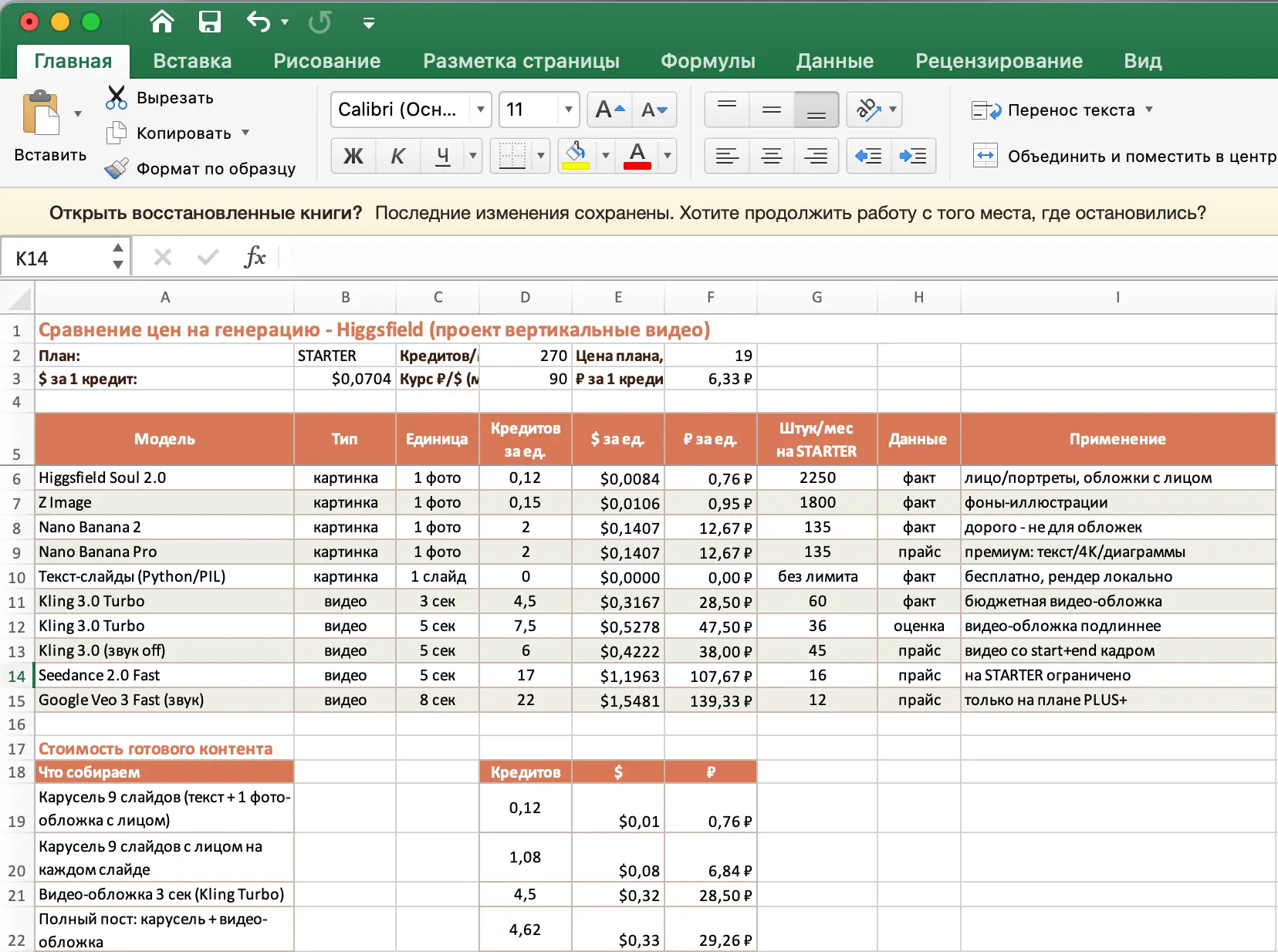Click the Вставить label under paste

point(50,155)
